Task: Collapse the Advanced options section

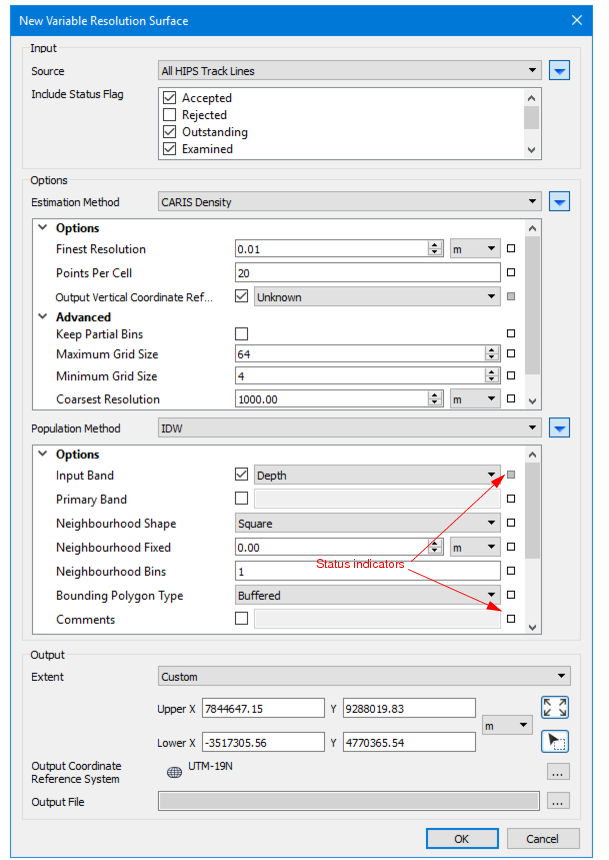Action: click(x=43, y=317)
